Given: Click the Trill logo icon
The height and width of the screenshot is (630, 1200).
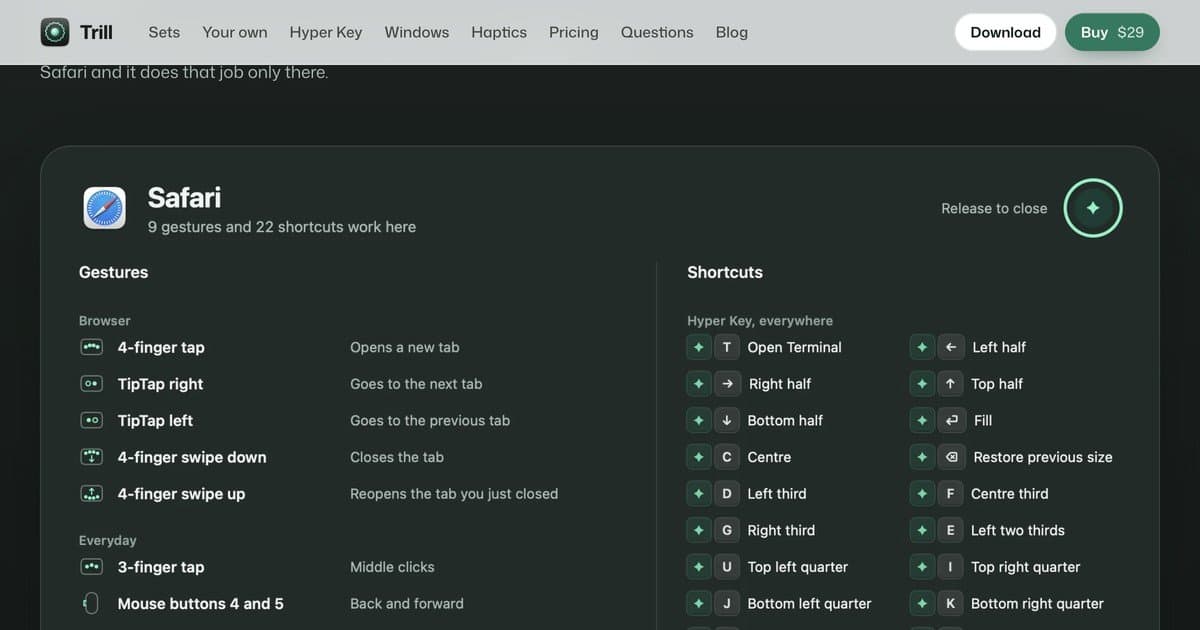Looking at the screenshot, I should coord(55,32).
